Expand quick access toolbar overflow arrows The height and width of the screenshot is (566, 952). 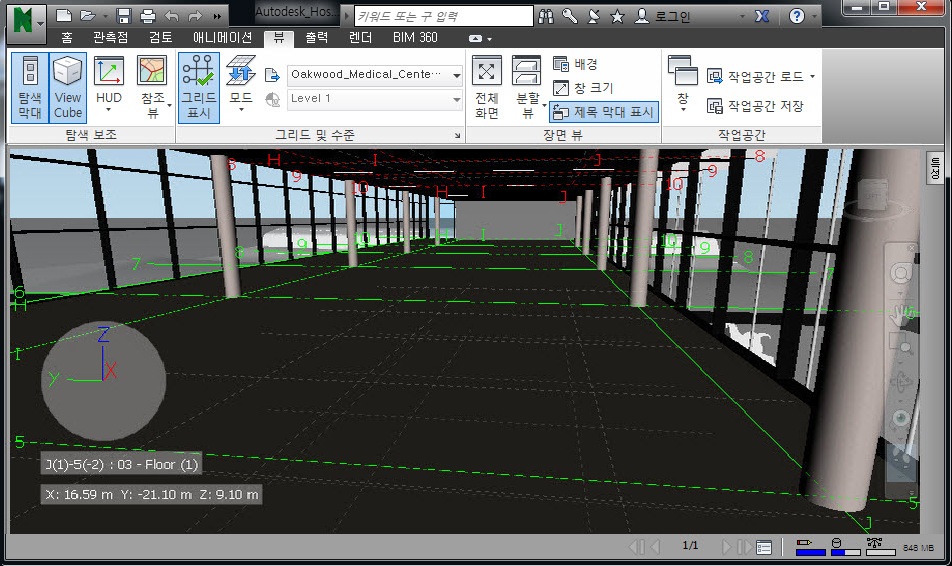[x=217, y=16]
